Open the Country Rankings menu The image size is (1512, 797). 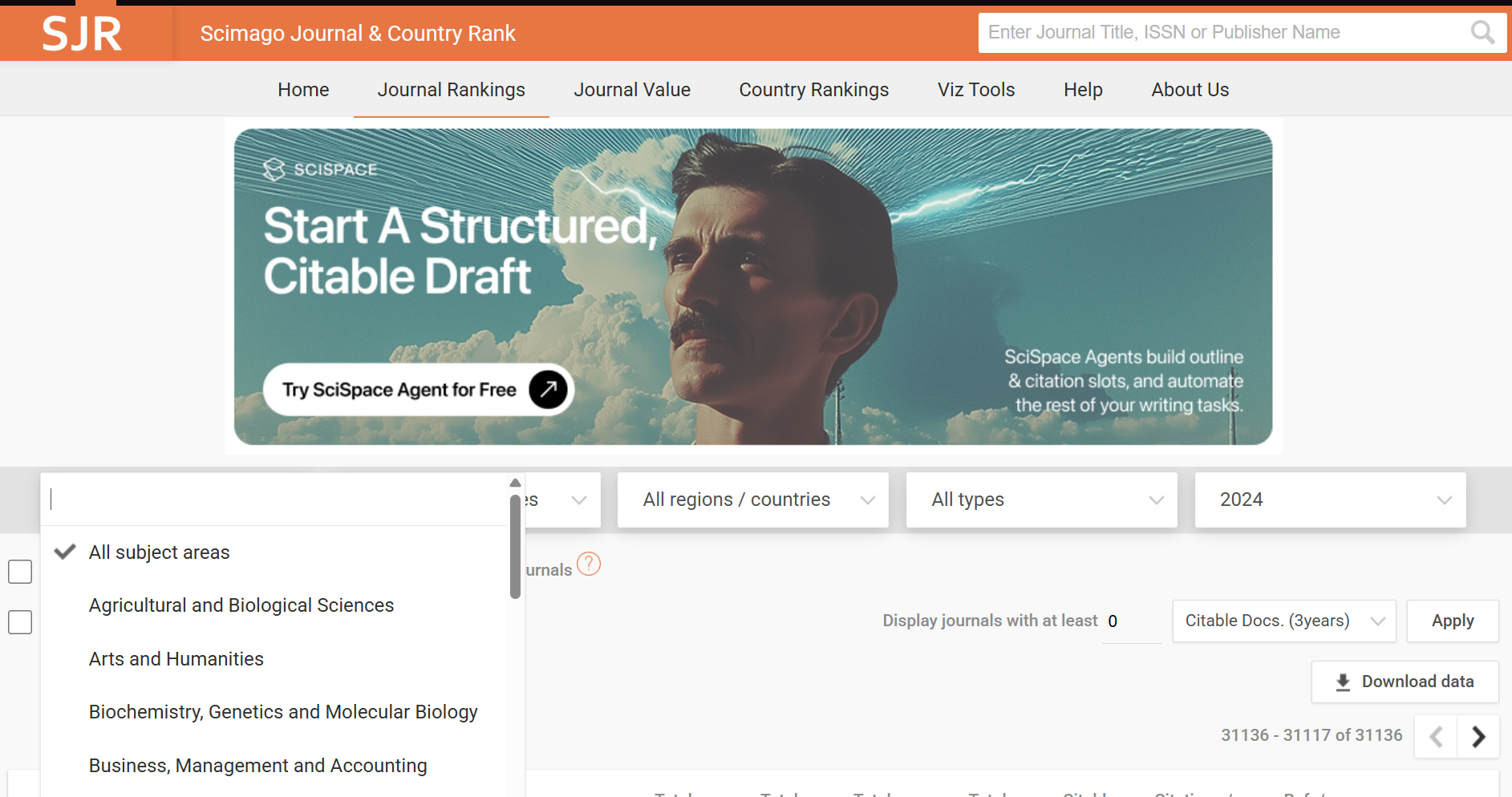point(813,90)
